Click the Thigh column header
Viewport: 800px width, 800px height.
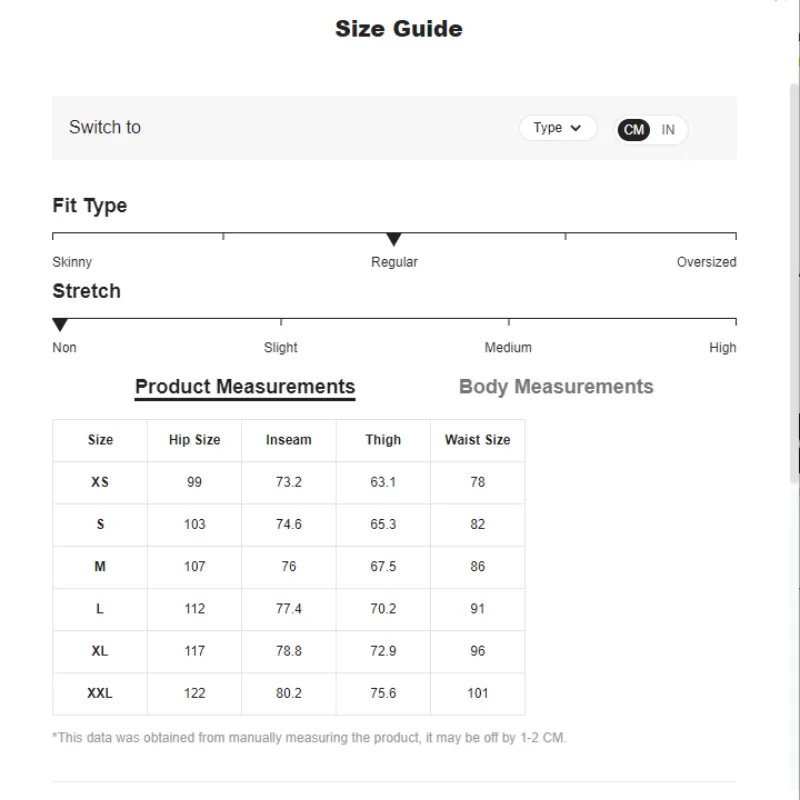383,440
